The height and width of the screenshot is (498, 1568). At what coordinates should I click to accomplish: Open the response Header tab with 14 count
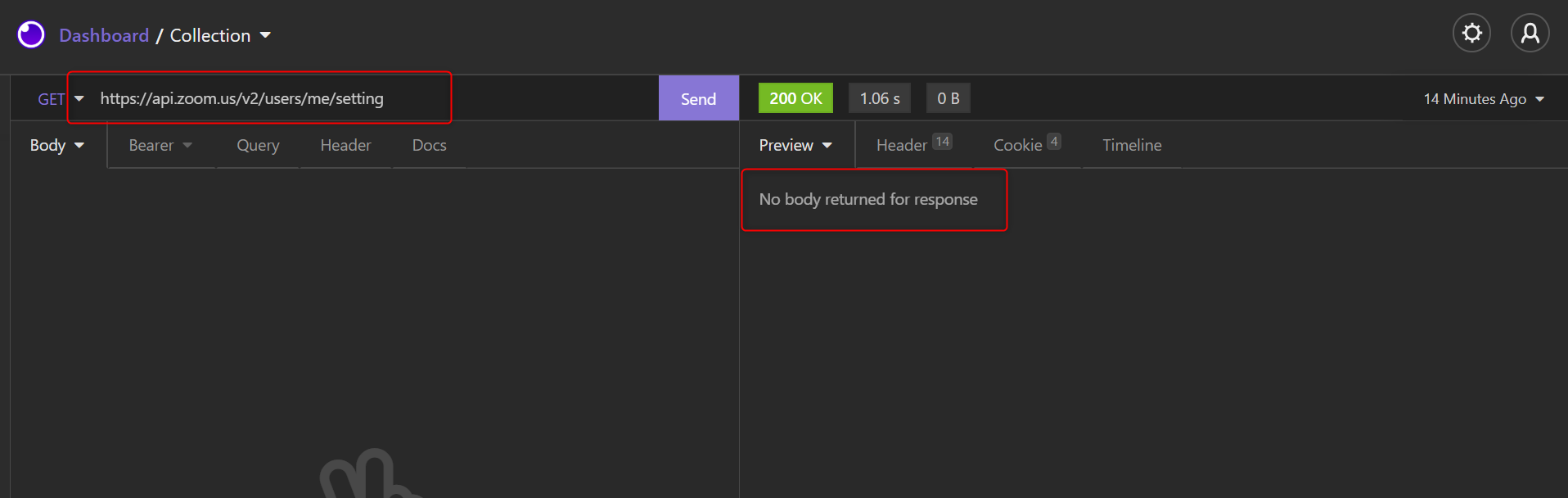coord(913,145)
